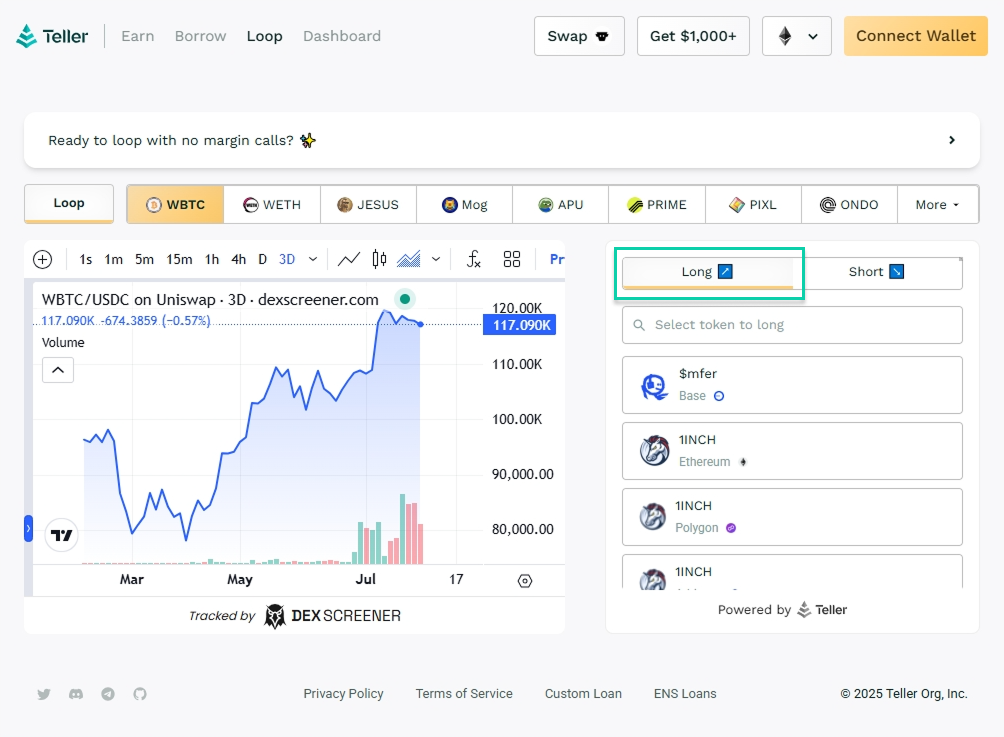Open the Discord footer icon
Screen dimensions: 1004x737
click(76, 694)
